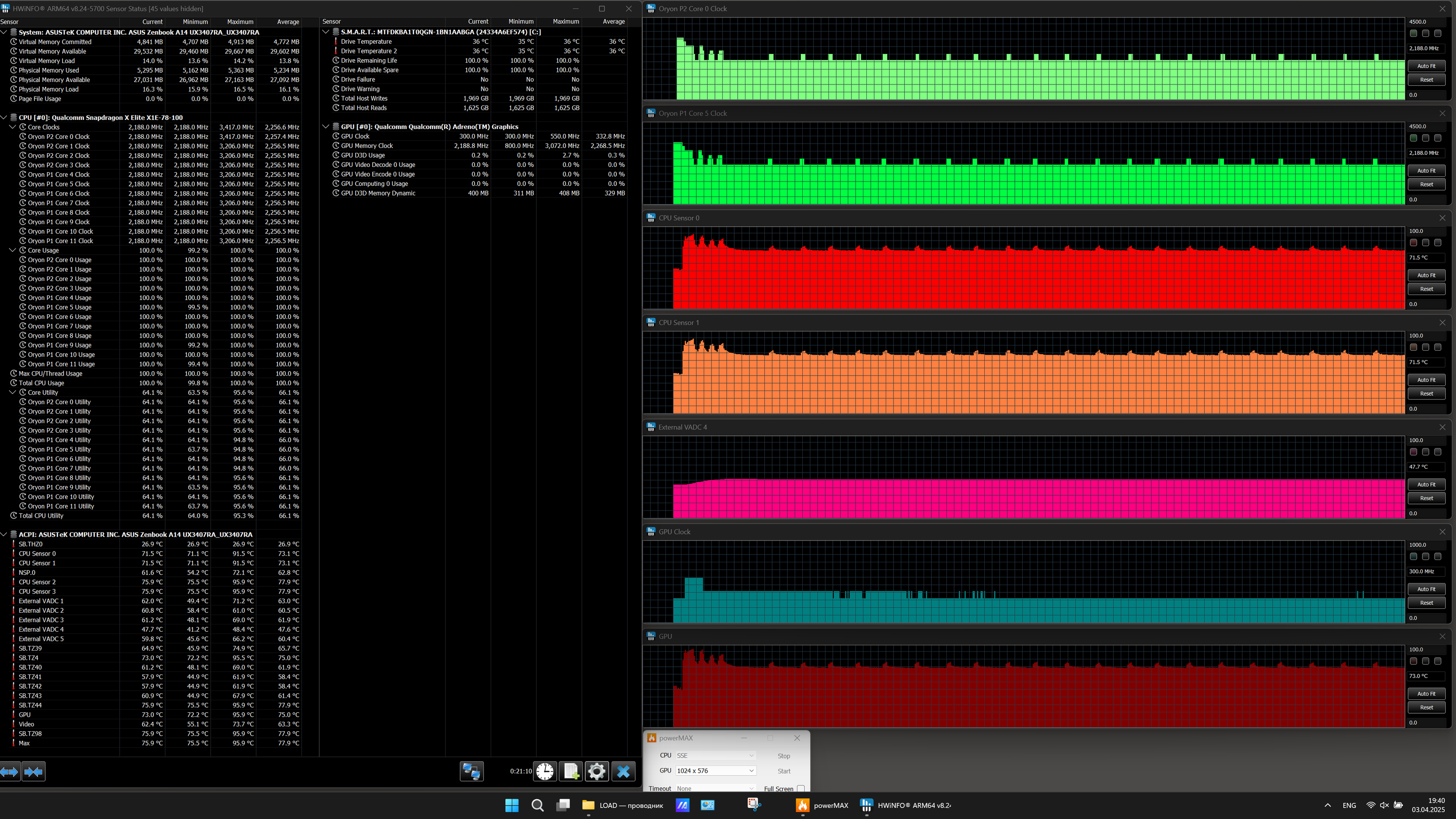Collapse the S.M.A.R.T. drive sensor group
This screenshot has height=819, width=1456.
click(x=326, y=32)
